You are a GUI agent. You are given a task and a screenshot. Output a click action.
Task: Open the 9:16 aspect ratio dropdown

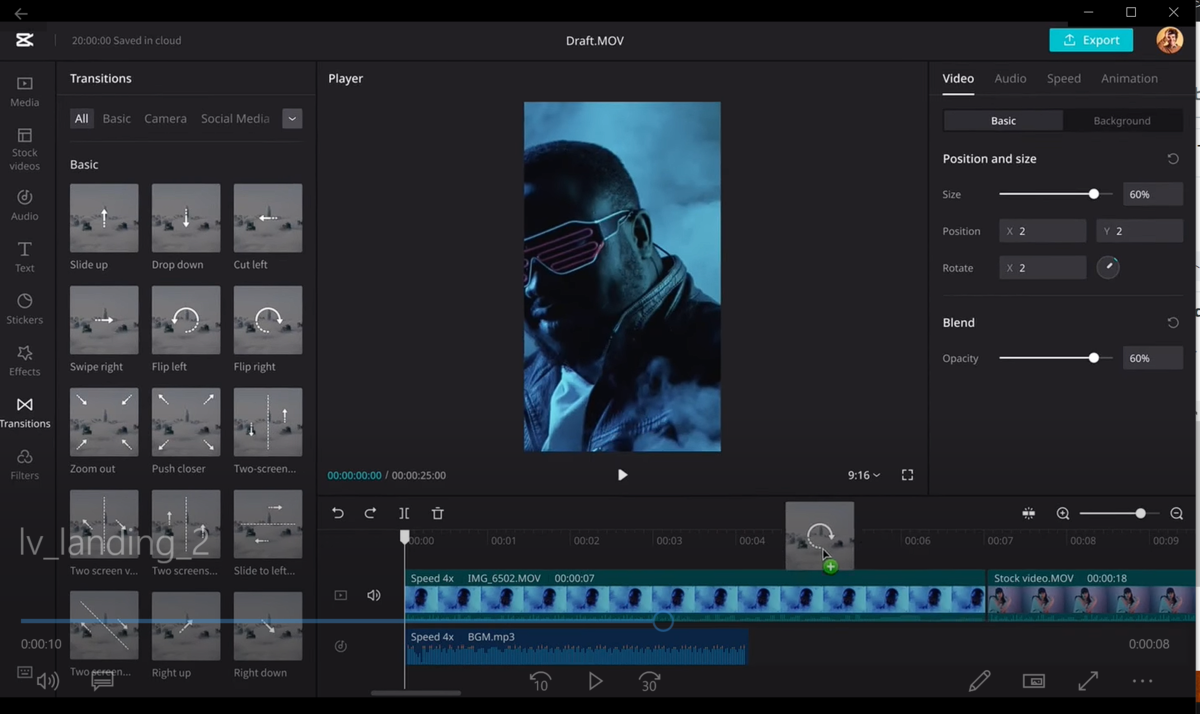864,475
